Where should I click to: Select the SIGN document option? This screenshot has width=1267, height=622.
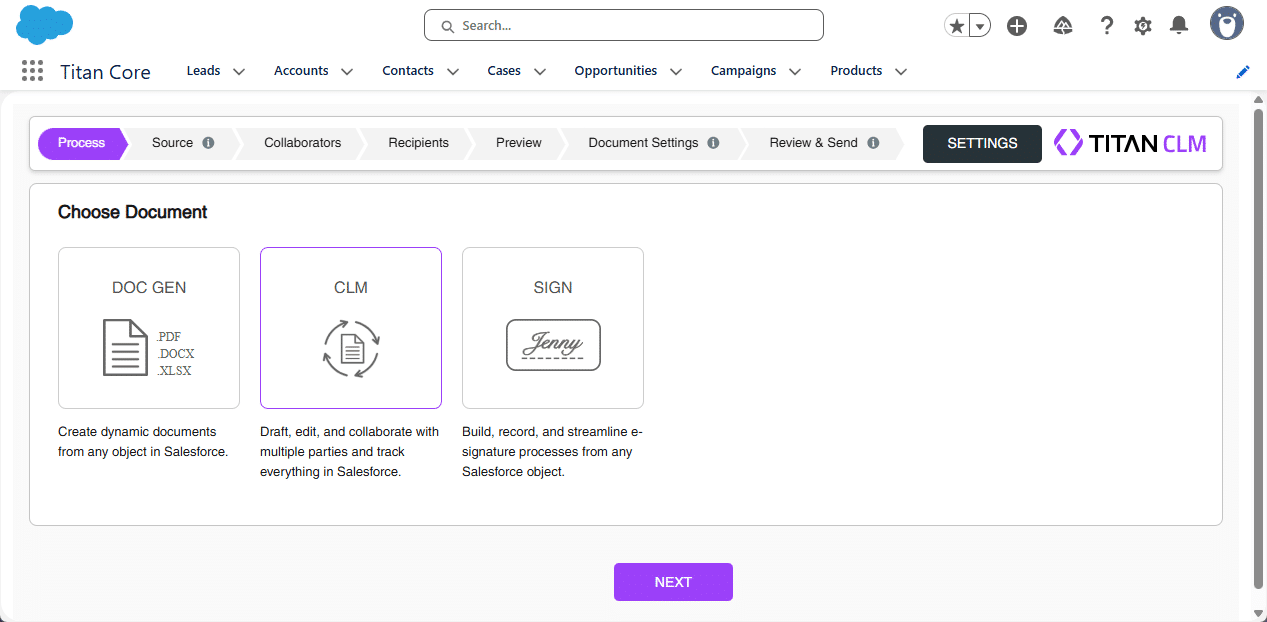(553, 328)
